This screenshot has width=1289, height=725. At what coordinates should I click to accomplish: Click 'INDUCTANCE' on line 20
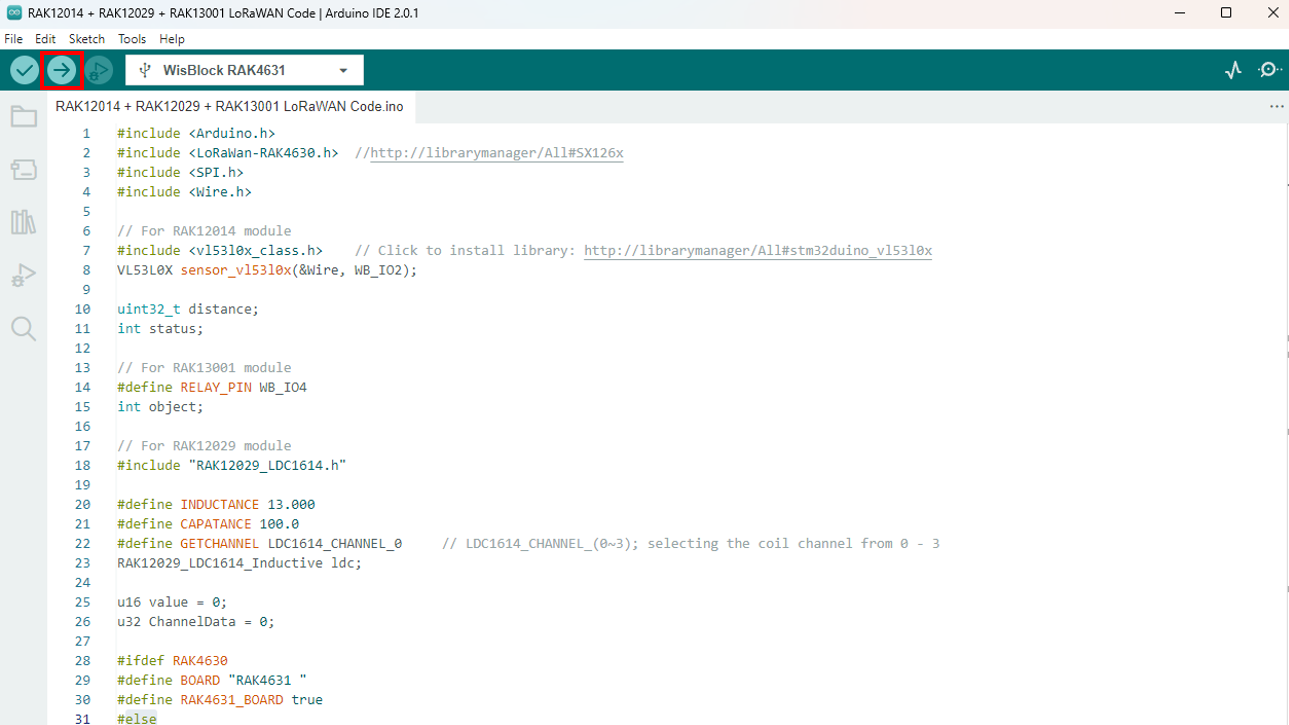[220, 505]
